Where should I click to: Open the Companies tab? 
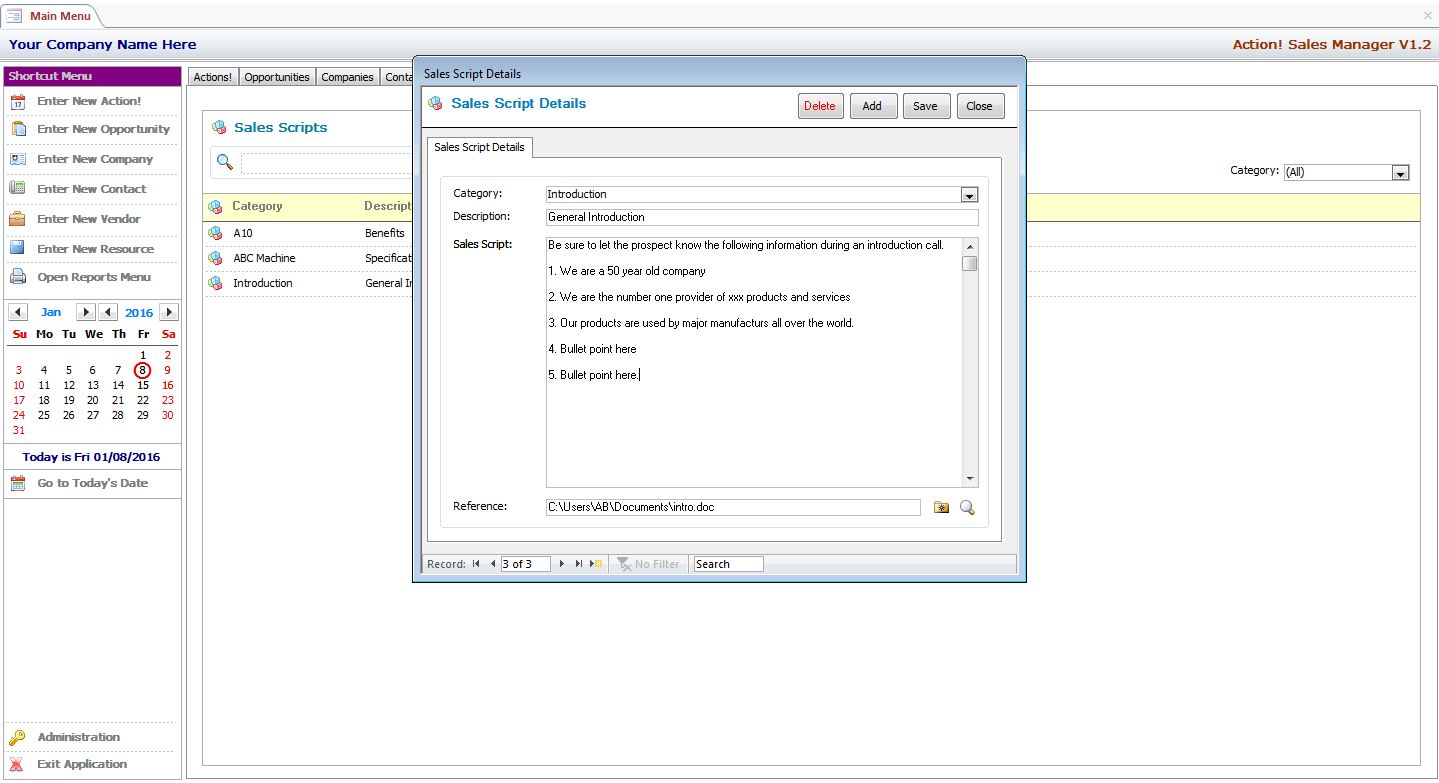tap(347, 77)
